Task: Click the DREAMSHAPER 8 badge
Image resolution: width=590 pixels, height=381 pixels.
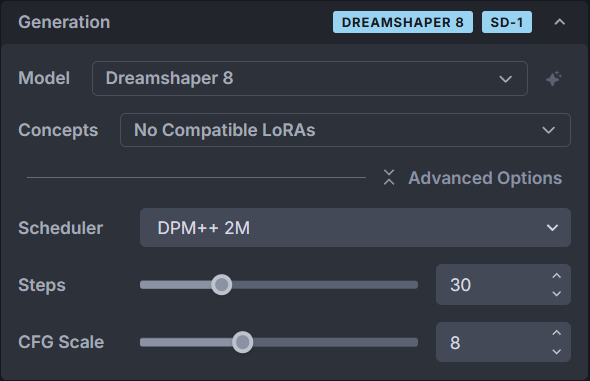Action: tap(403, 22)
